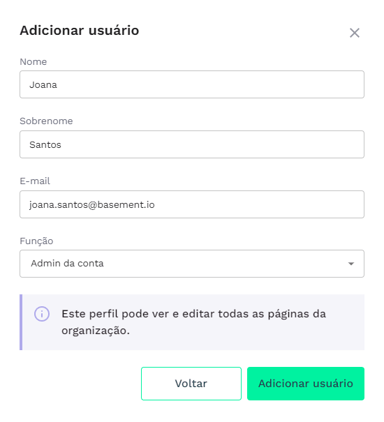This screenshot has height=422, width=384.
Task: Click the Sobrenome field label
Action: [x=46, y=121]
